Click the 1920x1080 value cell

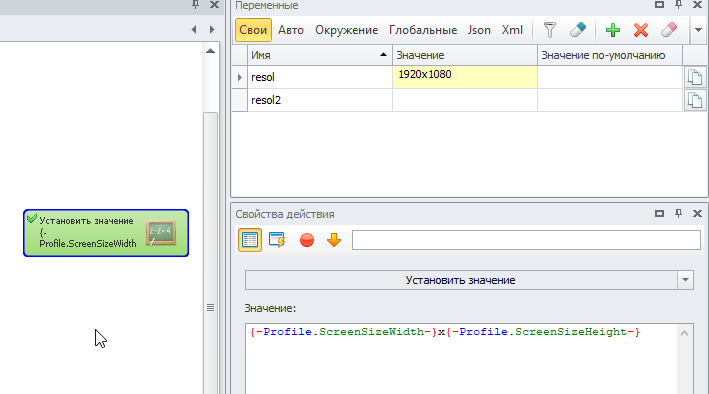point(465,77)
